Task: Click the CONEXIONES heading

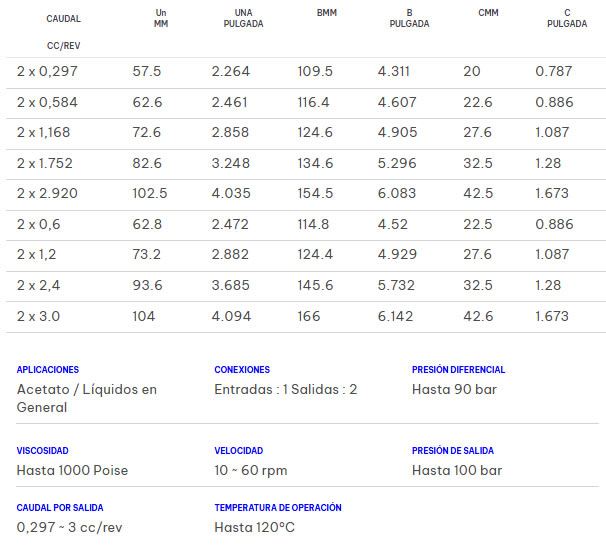Action: click(x=242, y=370)
